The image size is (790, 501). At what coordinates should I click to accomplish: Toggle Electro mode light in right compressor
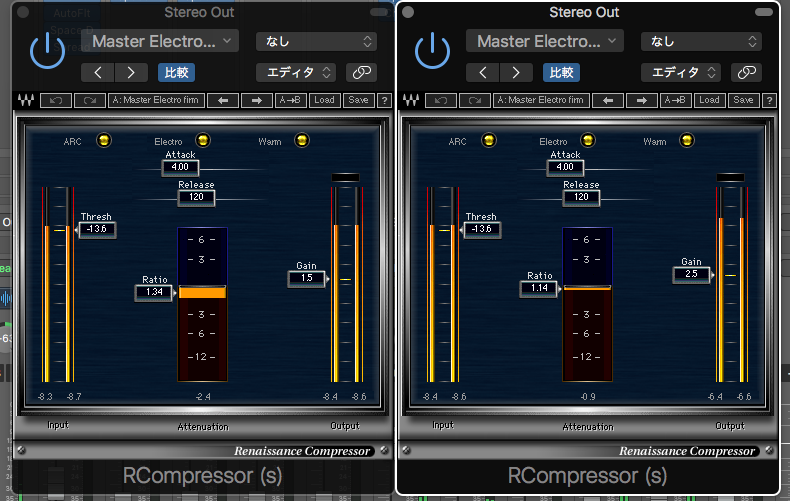point(587,140)
